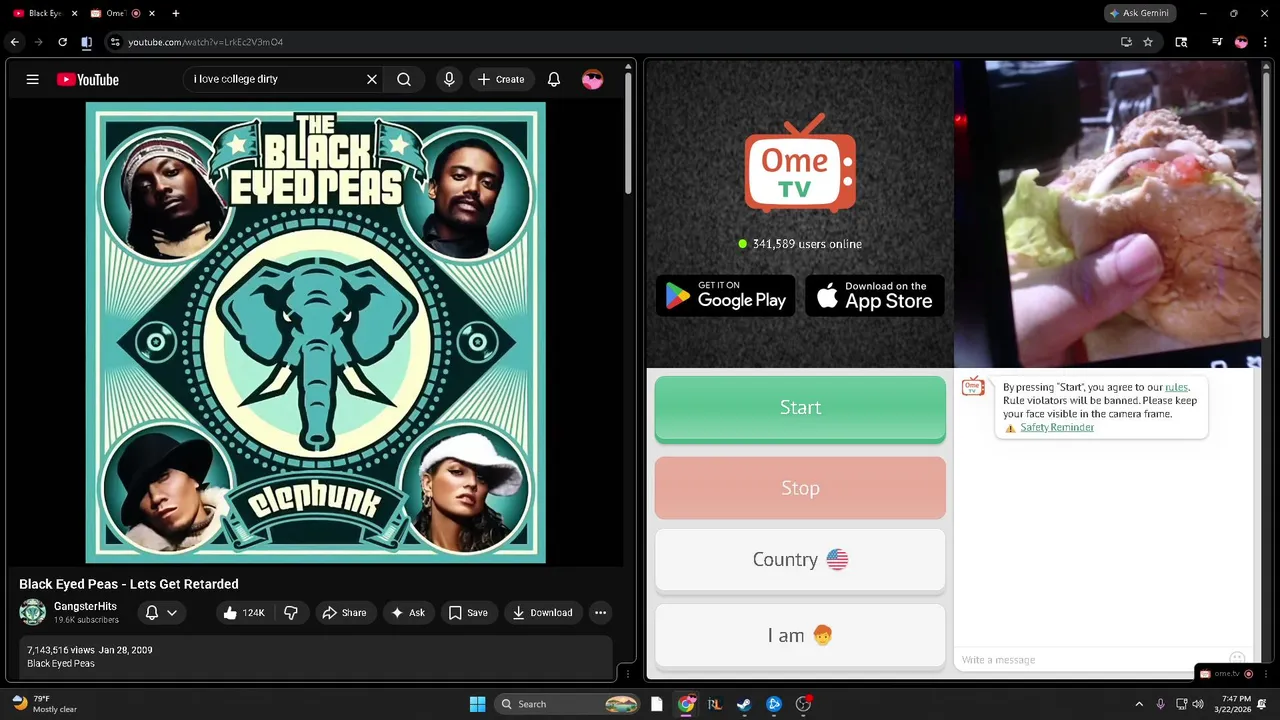Close the Black Eyed Peas tab

[74, 13]
